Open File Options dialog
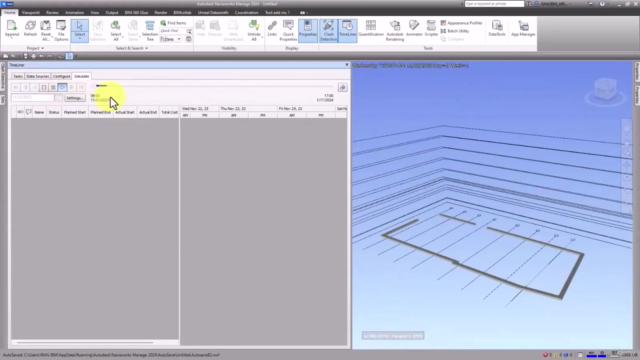This screenshot has height=360, width=640. point(61,30)
